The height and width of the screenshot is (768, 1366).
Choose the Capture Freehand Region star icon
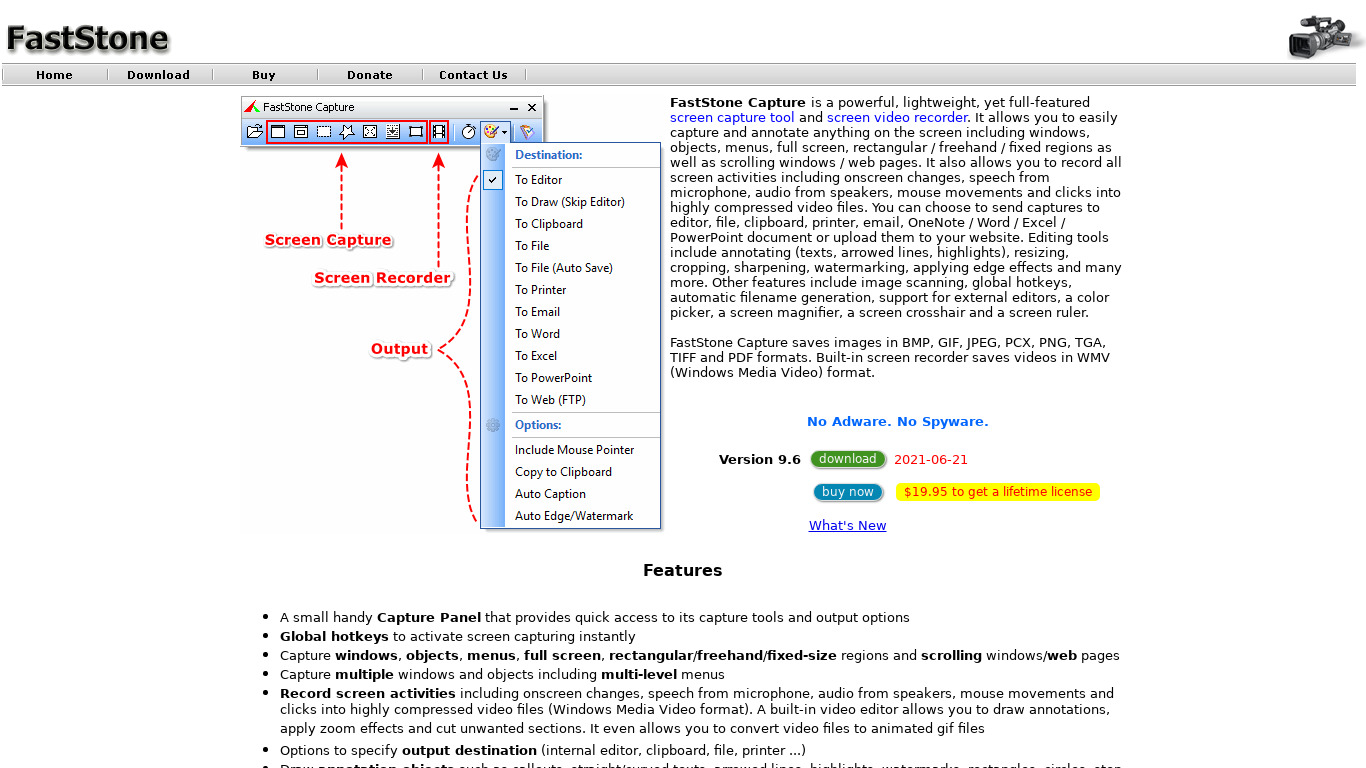pyautogui.click(x=347, y=131)
